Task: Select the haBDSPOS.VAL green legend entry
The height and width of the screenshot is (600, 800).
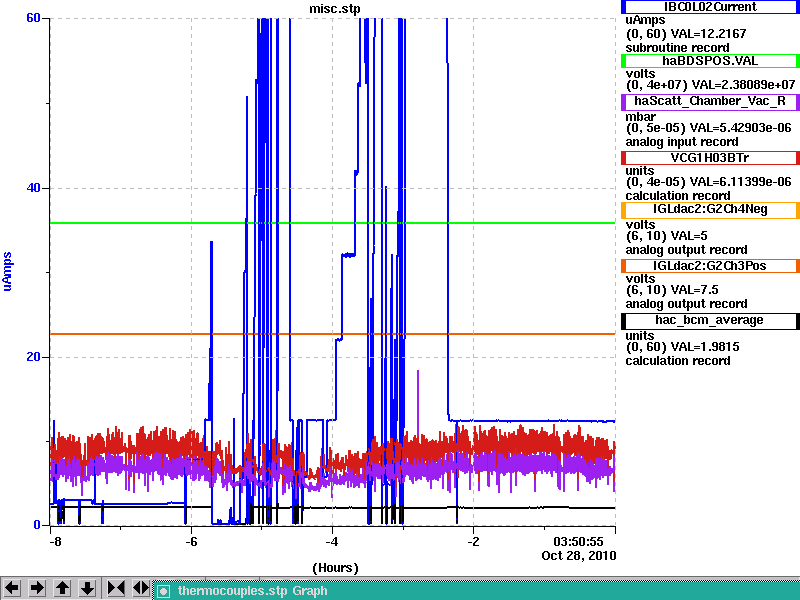Action: coord(710,61)
